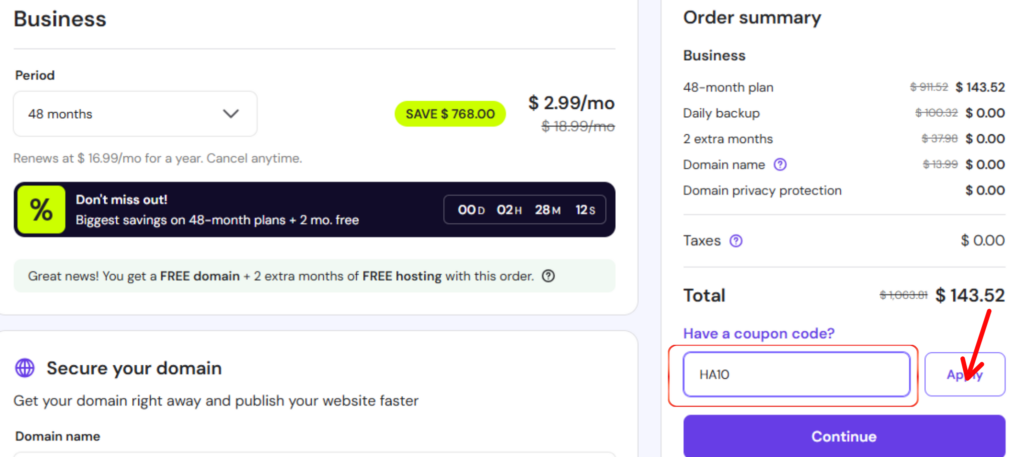Click the Order summary heading
This screenshot has width=1024, height=457.
[751, 18]
